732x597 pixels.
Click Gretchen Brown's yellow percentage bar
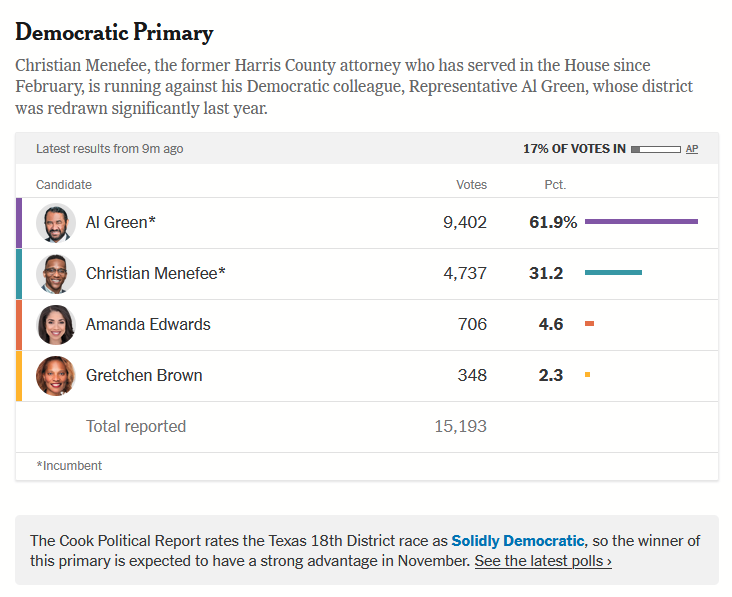(x=587, y=375)
